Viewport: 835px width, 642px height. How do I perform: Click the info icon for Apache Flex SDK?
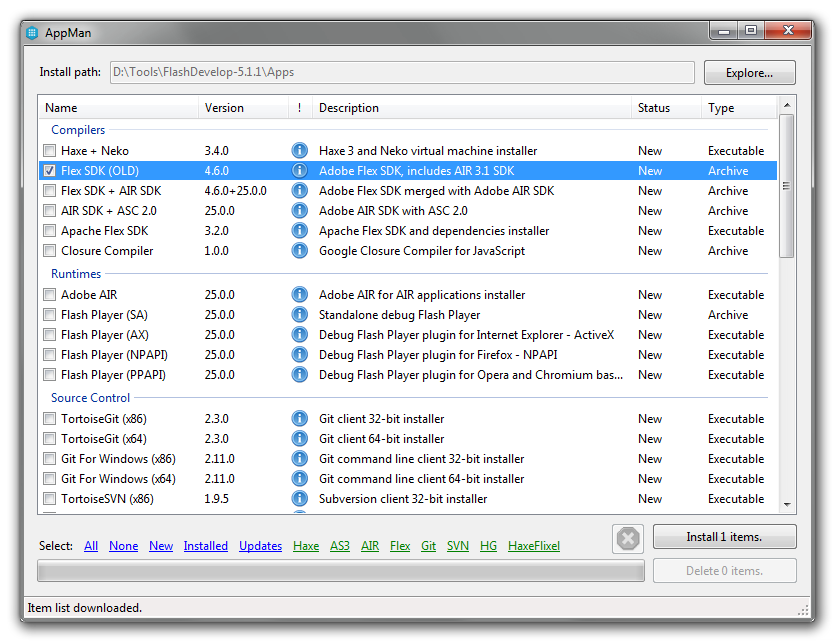click(299, 231)
